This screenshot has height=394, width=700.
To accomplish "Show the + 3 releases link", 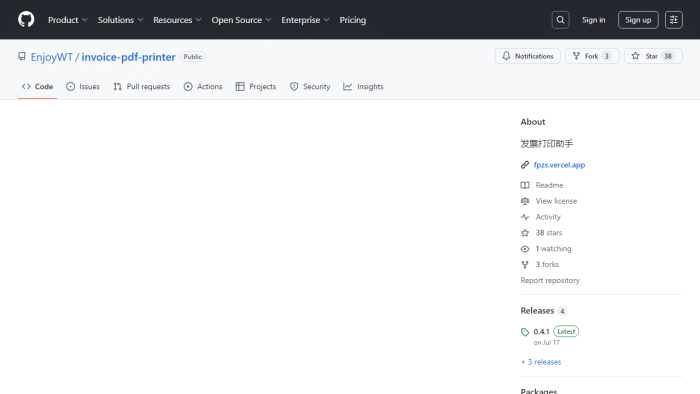I will tap(541, 362).
